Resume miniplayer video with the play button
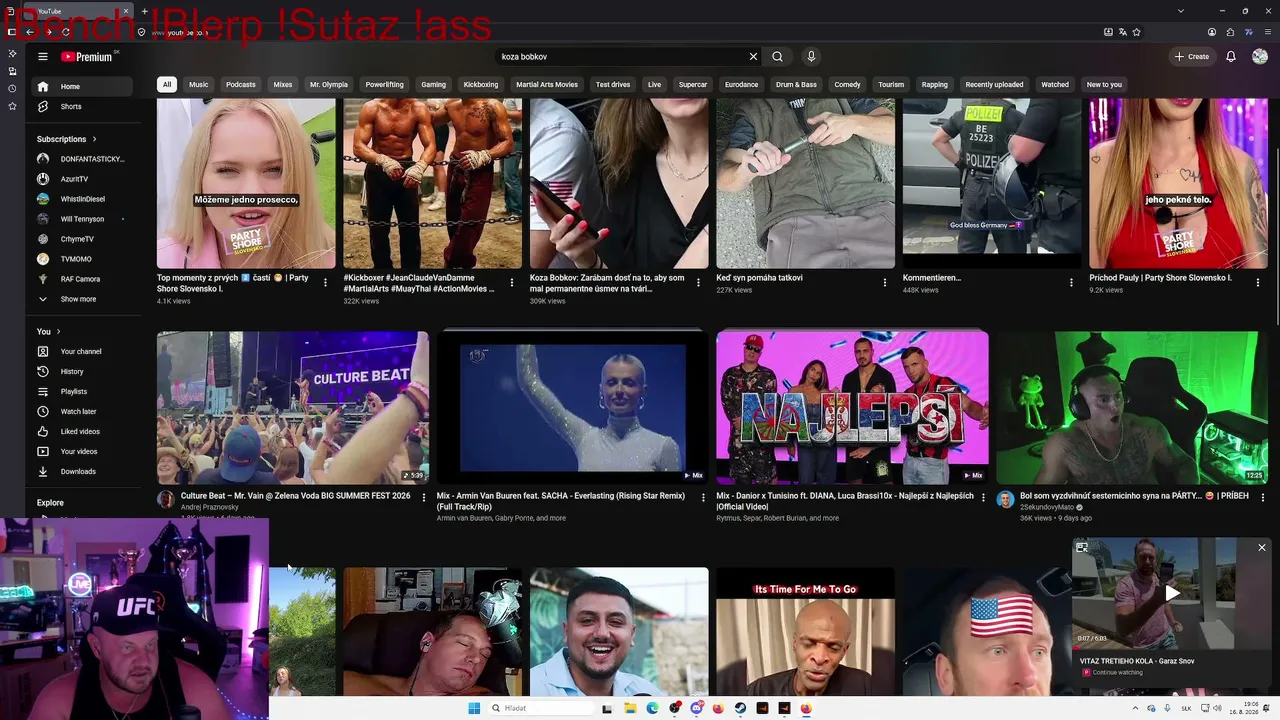The width and height of the screenshot is (1280, 720). [x=1172, y=593]
